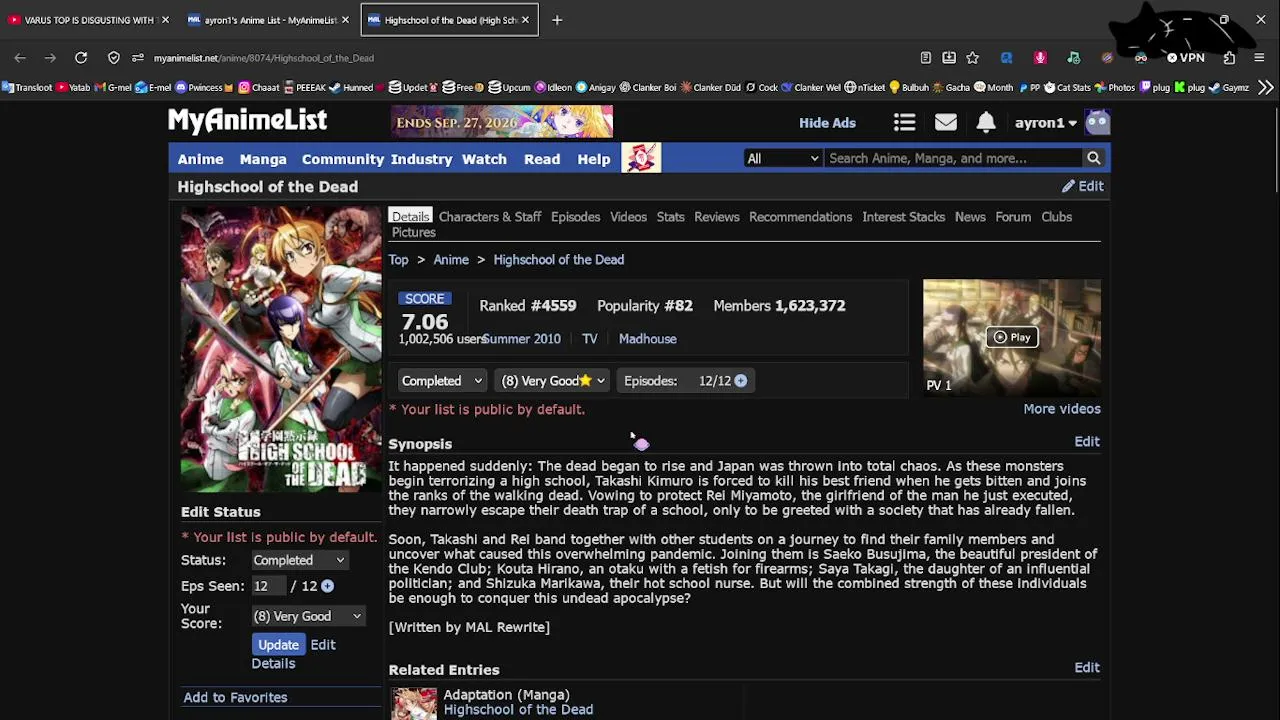1280x720 pixels.
Task: Open the Status dropdown in Edit Status
Action: tap(299, 560)
